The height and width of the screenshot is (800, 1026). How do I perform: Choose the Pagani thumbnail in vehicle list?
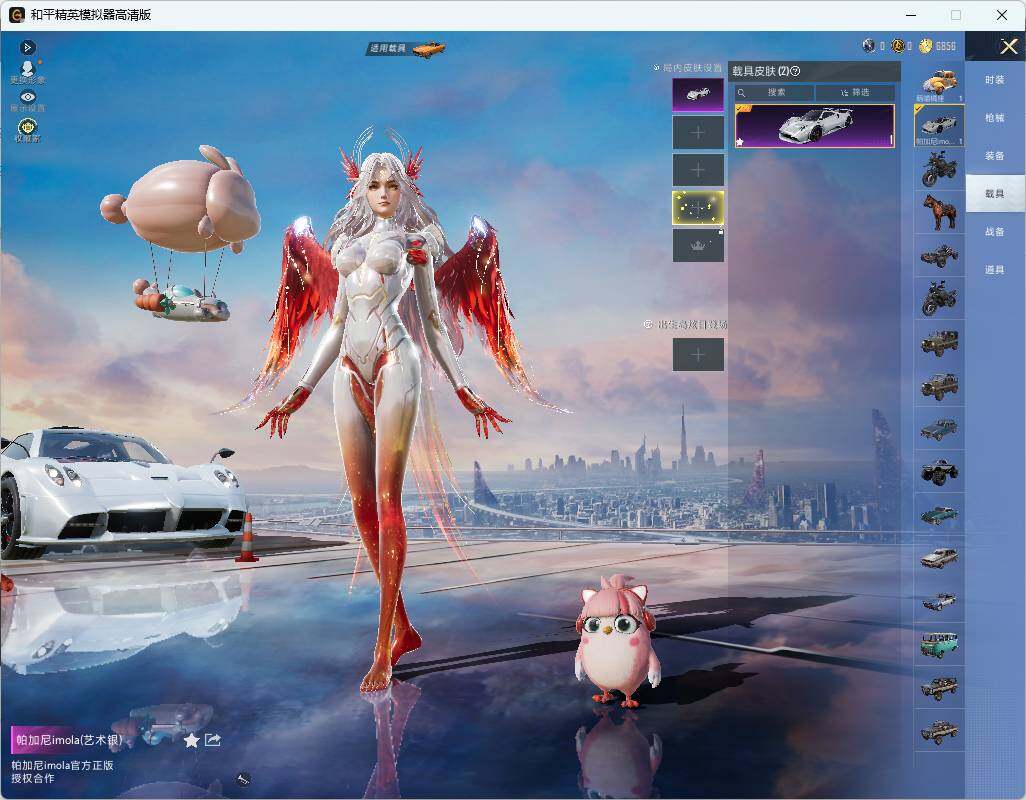[x=940, y=126]
